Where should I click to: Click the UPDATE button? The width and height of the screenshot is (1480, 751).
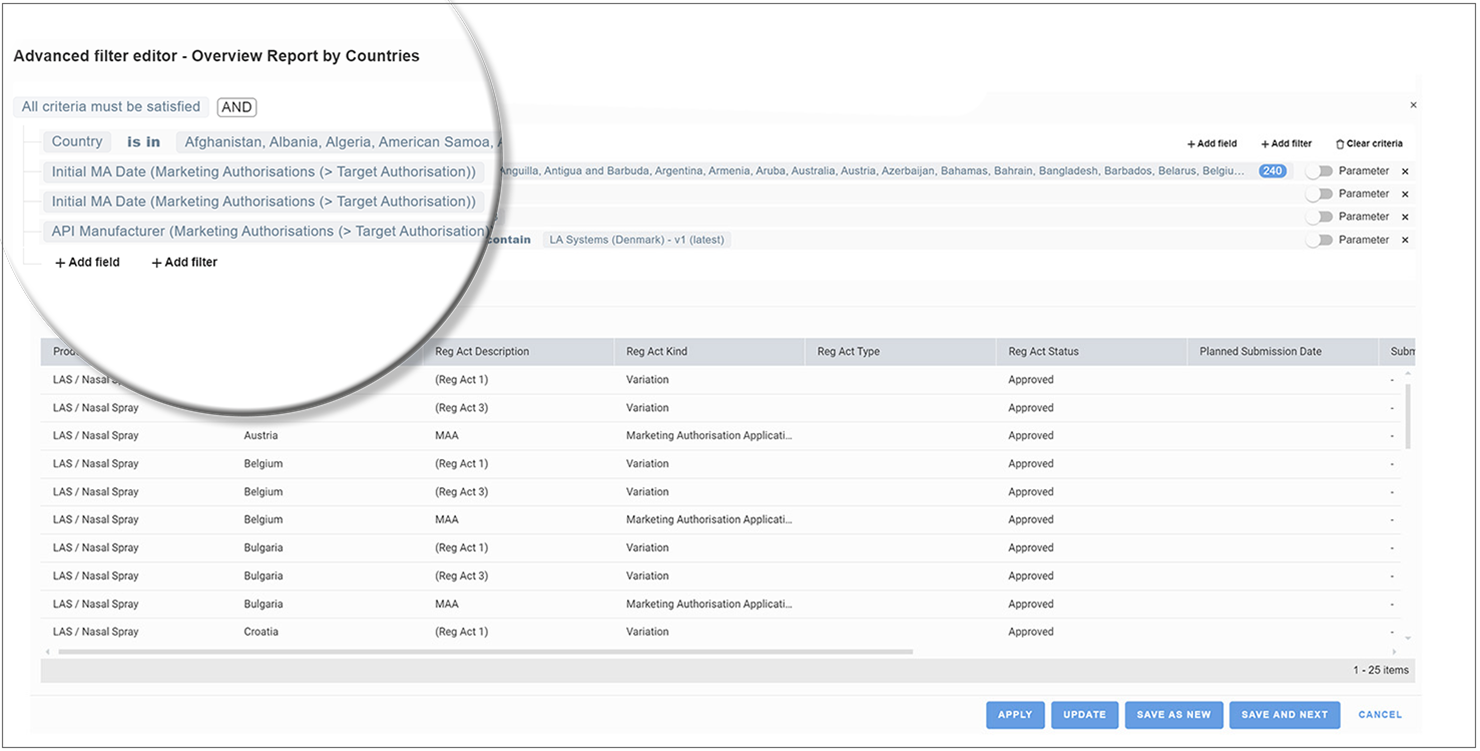click(x=1084, y=715)
